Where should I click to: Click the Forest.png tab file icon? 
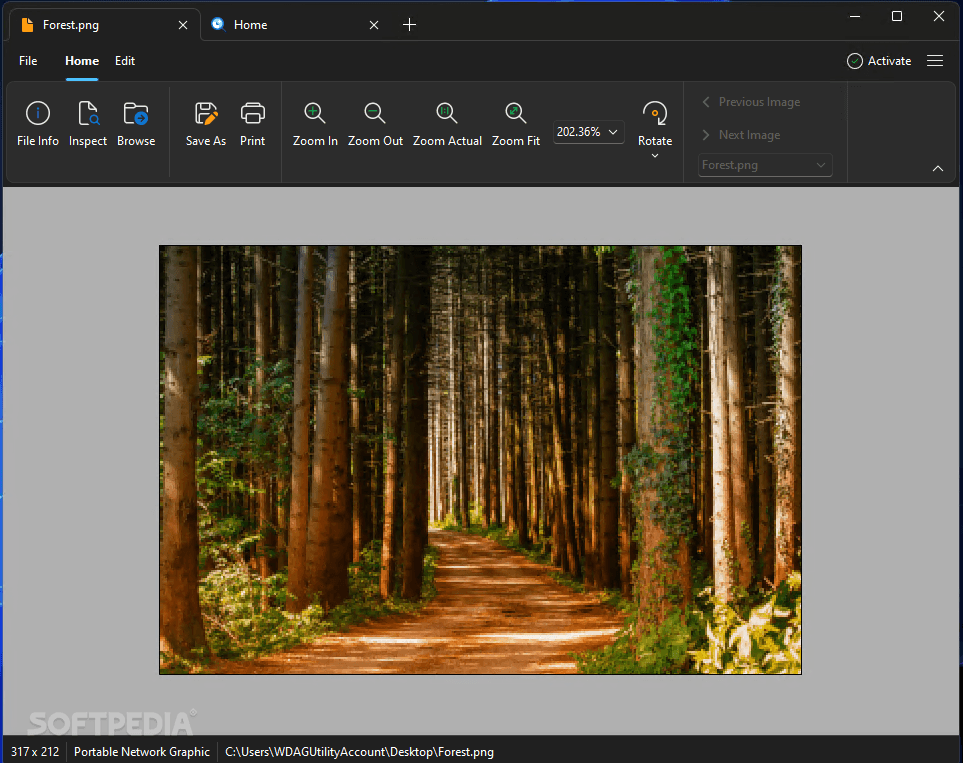coord(27,25)
